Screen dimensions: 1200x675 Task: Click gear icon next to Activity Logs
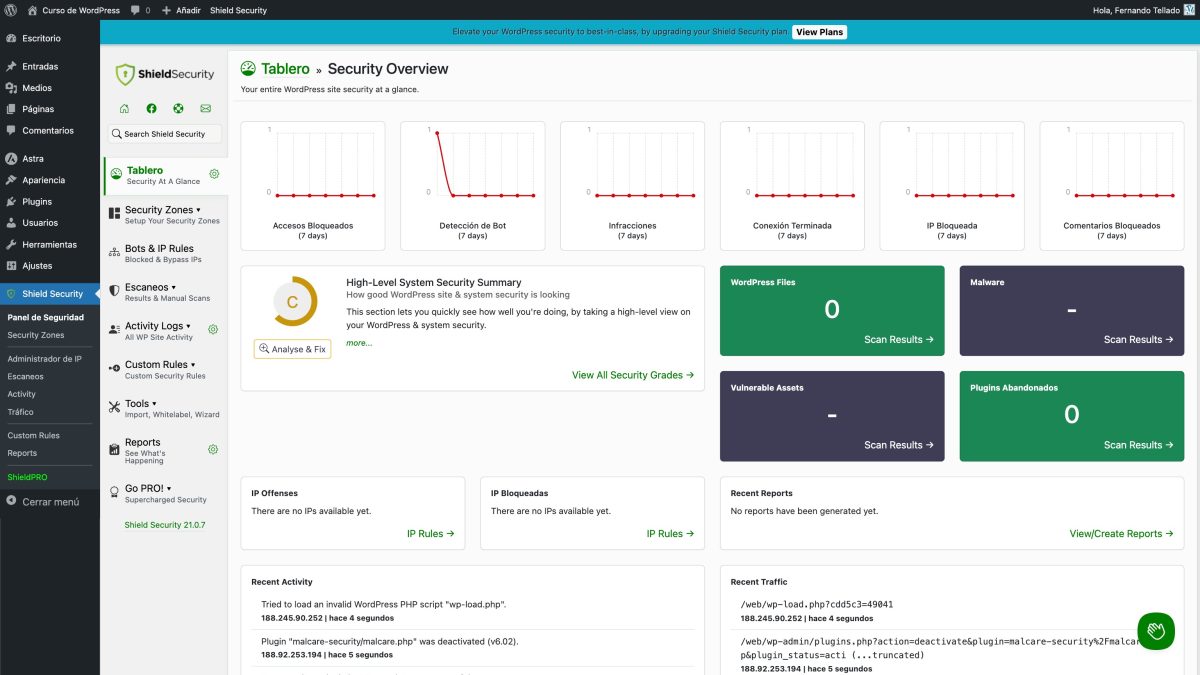click(213, 329)
